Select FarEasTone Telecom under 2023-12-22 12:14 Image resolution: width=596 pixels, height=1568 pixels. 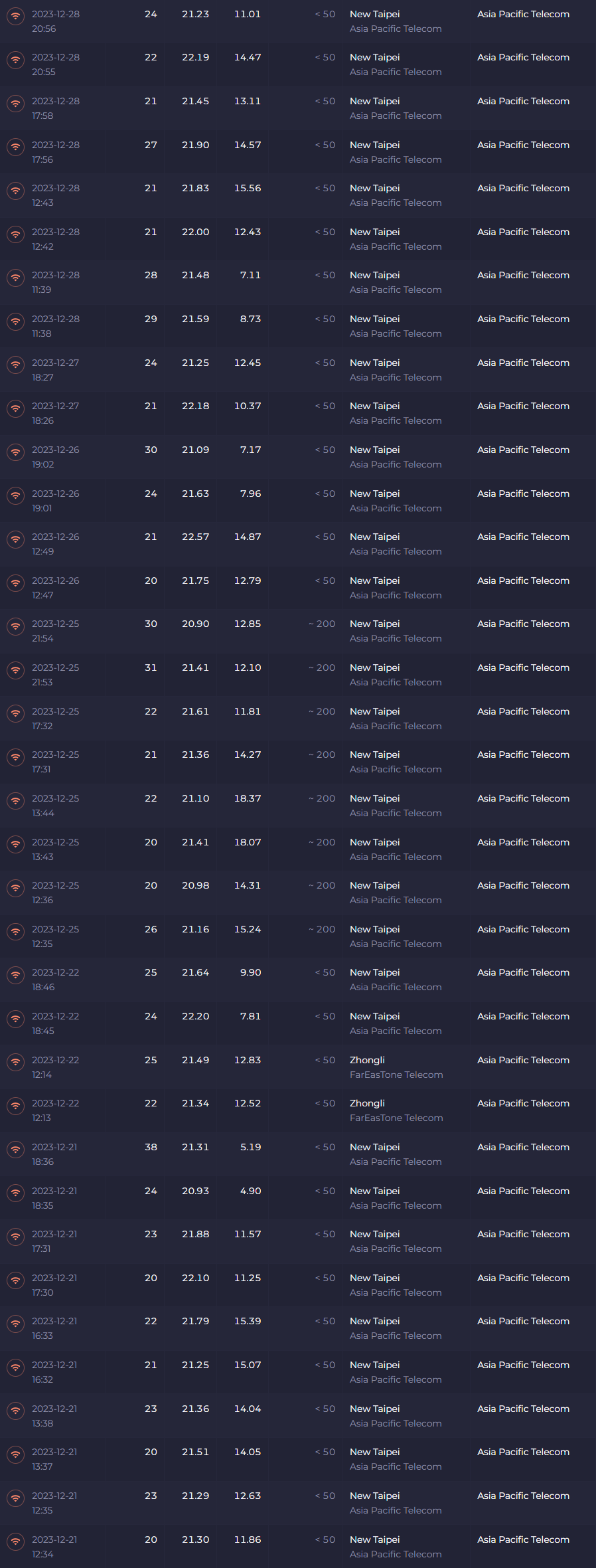click(396, 1075)
